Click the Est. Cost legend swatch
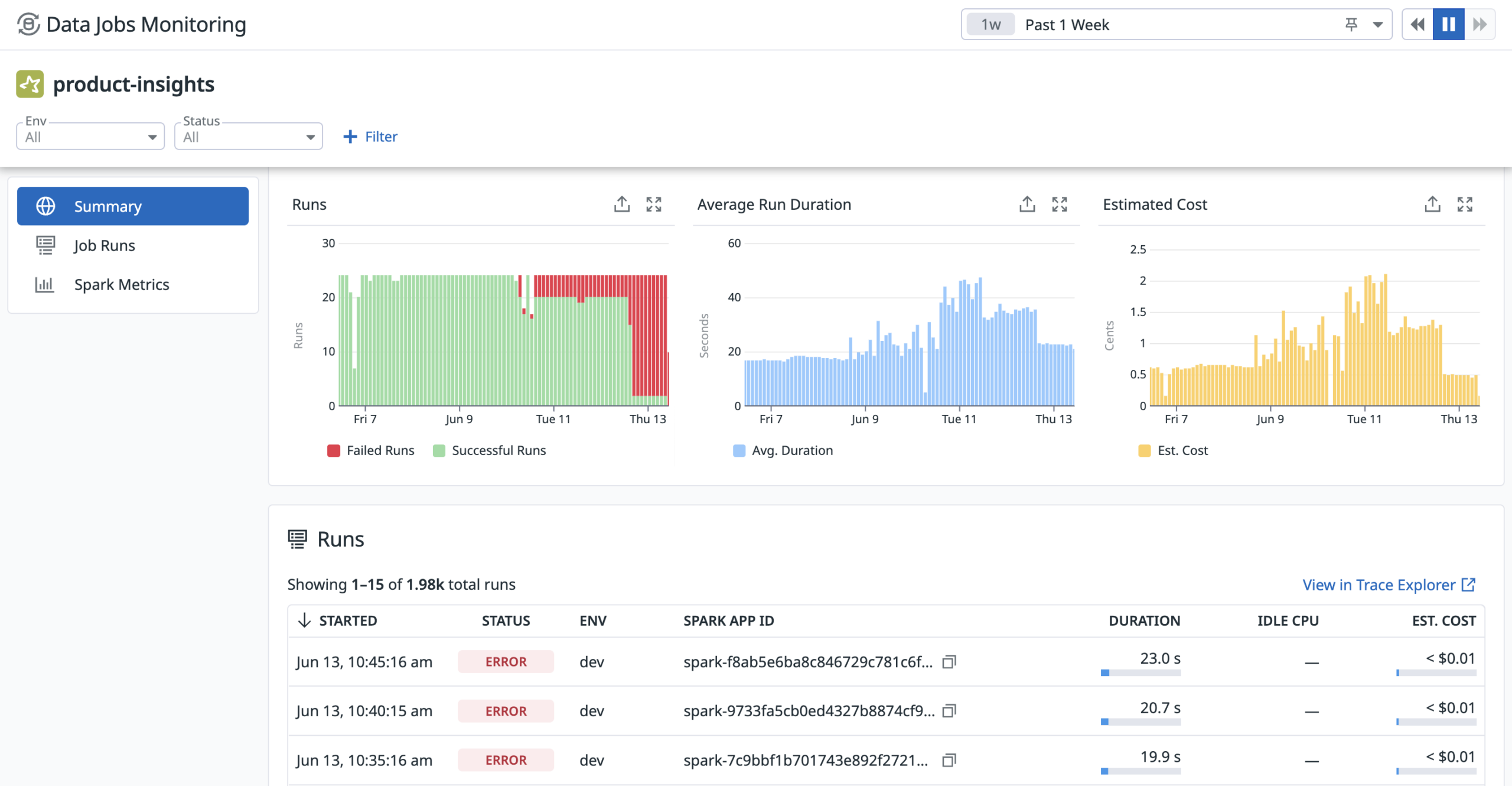This screenshot has width=1512, height=786. [1144, 450]
